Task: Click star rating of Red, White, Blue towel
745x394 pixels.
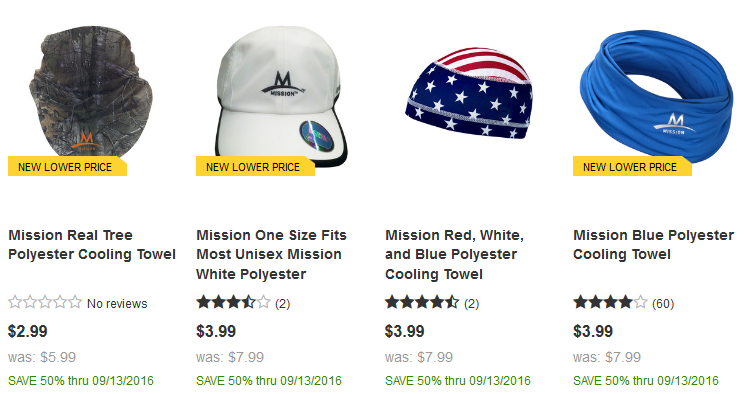Action: point(422,302)
